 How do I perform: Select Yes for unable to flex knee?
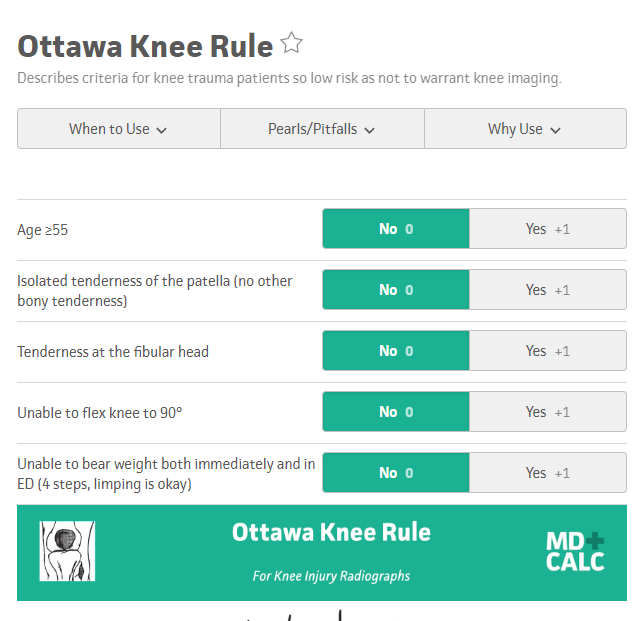coord(547,412)
